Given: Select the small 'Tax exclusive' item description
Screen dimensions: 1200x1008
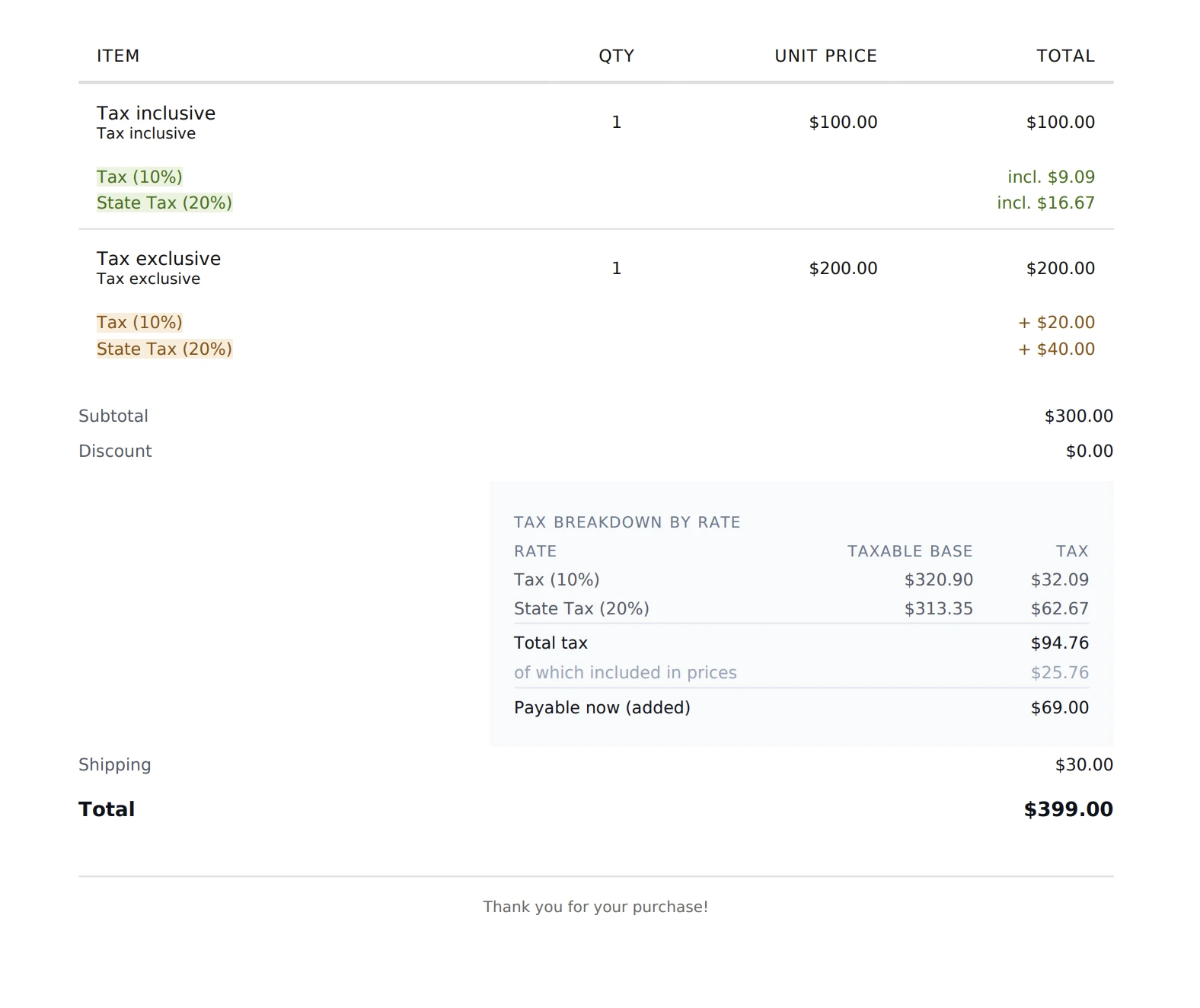Looking at the screenshot, I should (148, 279).
